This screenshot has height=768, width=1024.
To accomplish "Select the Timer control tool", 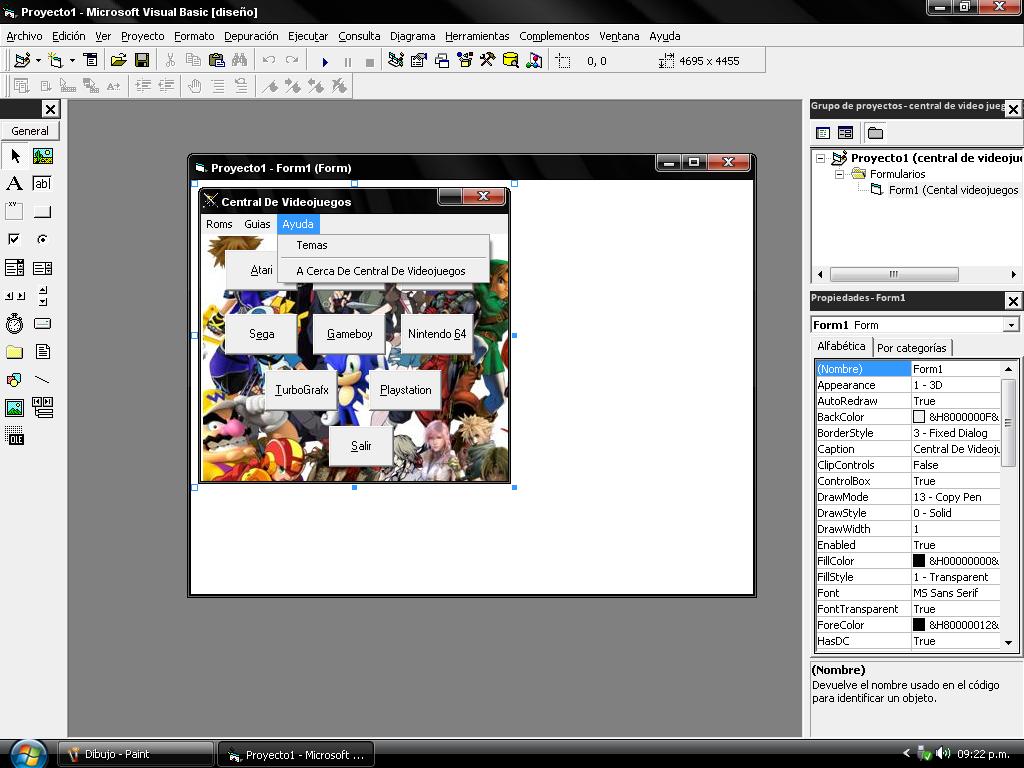I will 14,323.
